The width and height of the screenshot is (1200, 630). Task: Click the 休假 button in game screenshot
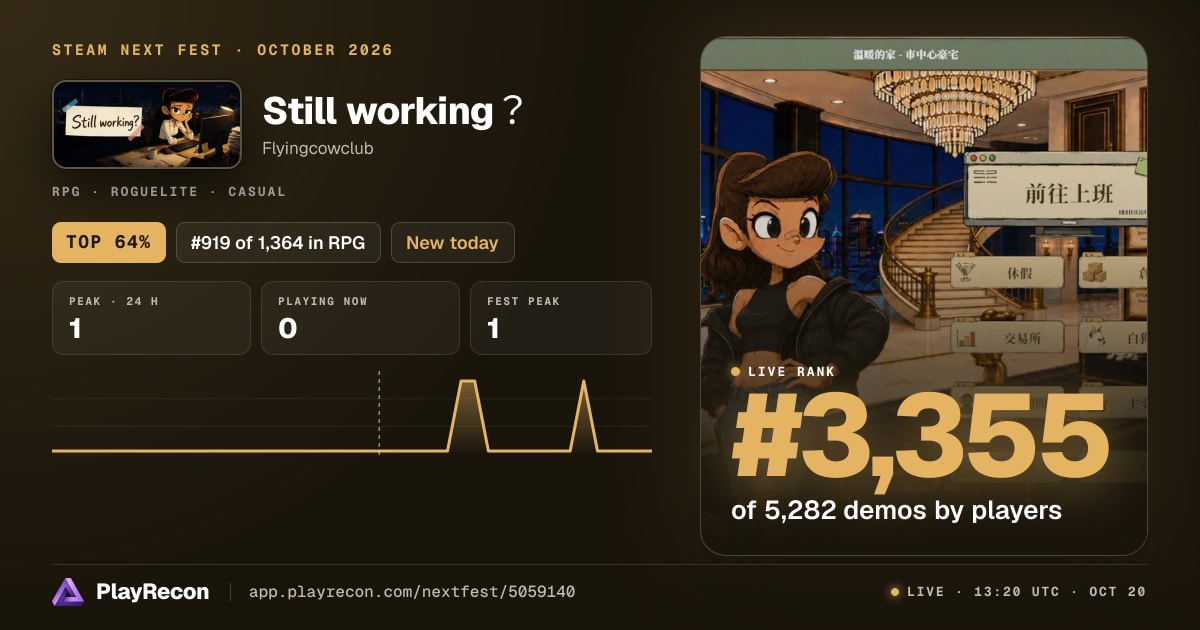[x=1006, y=273]
